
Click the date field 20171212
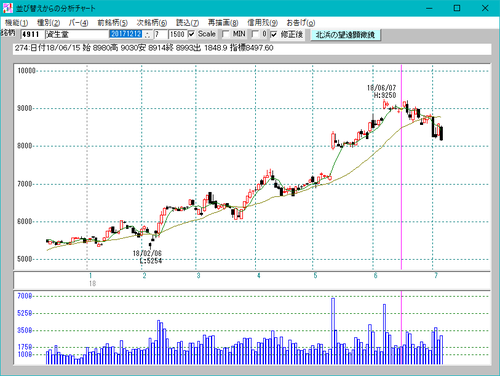pos(126,34)
